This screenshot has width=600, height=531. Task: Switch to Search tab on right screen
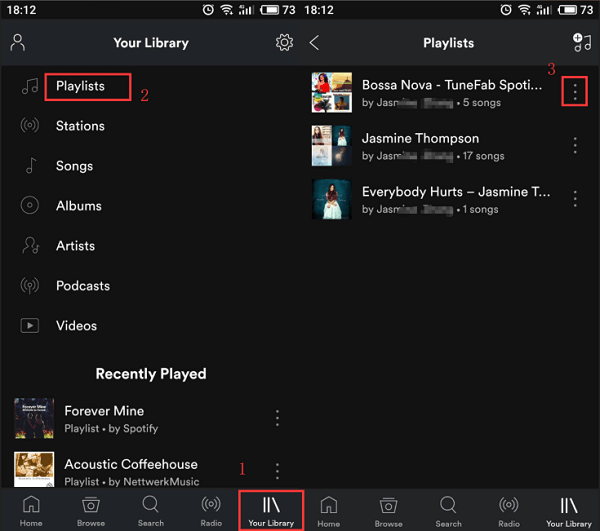[x=449, y=510]
